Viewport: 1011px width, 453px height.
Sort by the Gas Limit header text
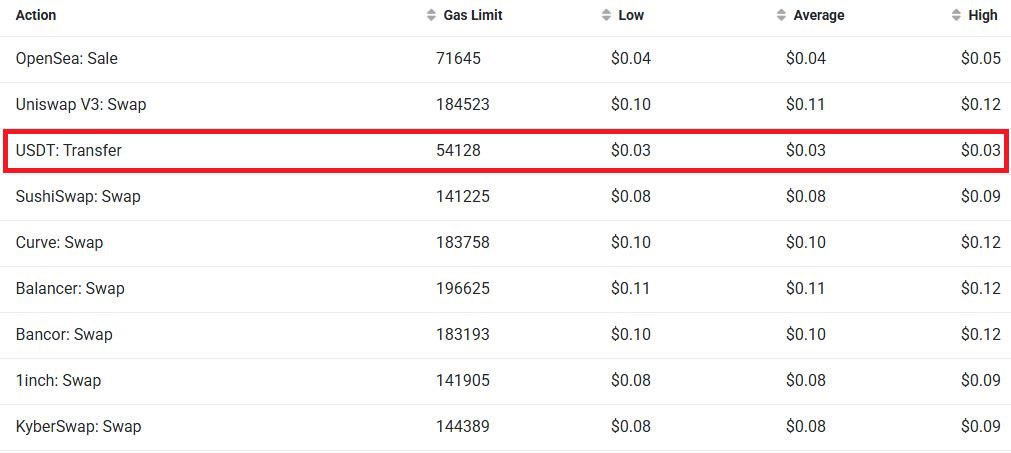click(x=473, y=15)
